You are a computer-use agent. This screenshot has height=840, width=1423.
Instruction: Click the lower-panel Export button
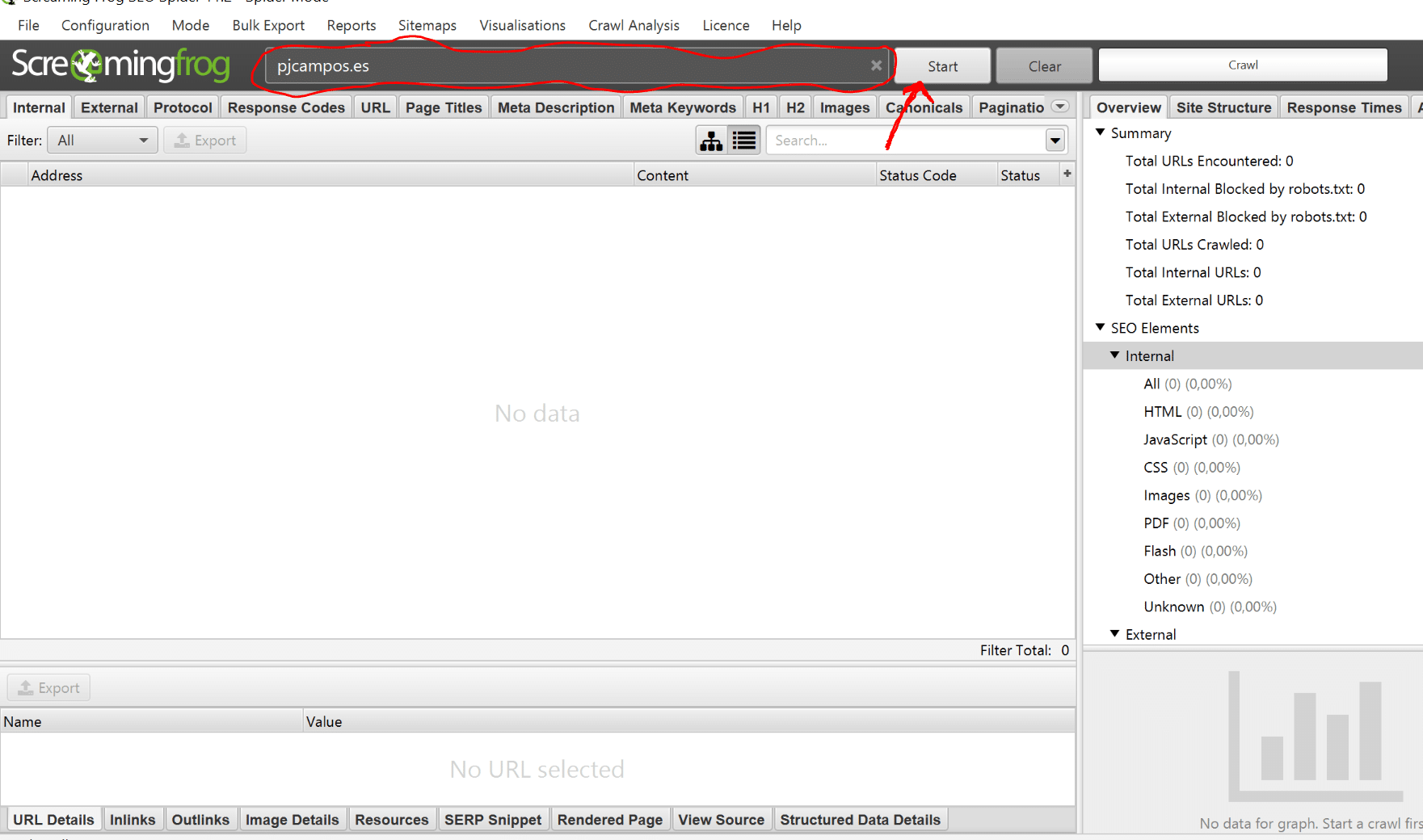click(x=49, y=688)
